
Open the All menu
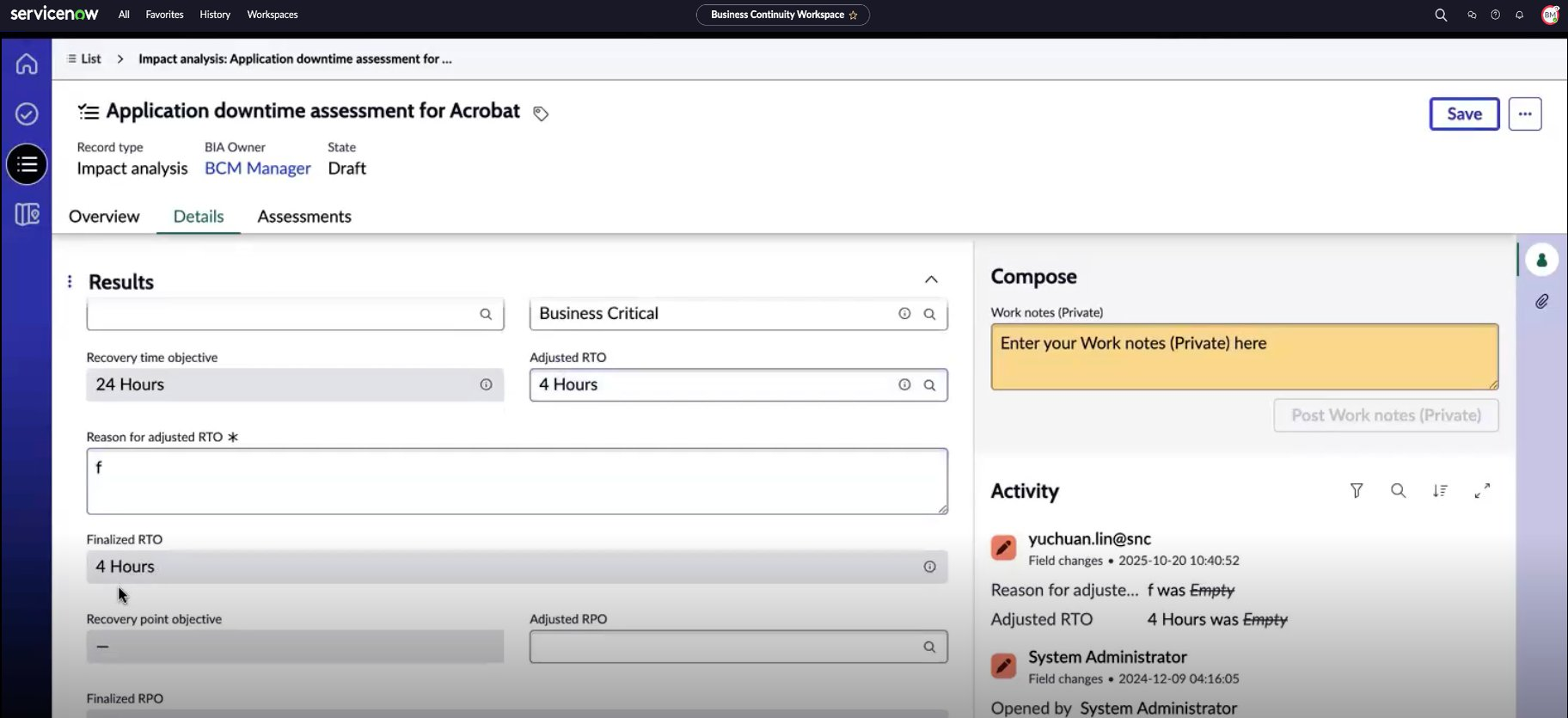coord(124,15)
